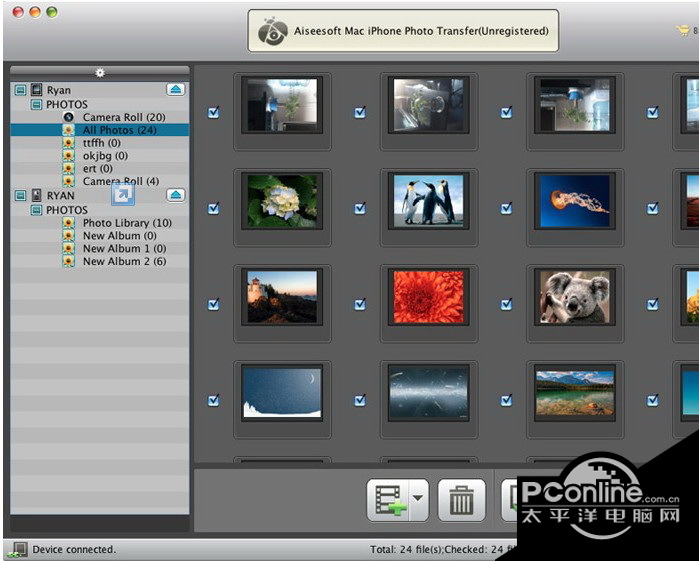Select ttffh (0) album
This screenshot has width=699, height=561.
coord(102,143)
